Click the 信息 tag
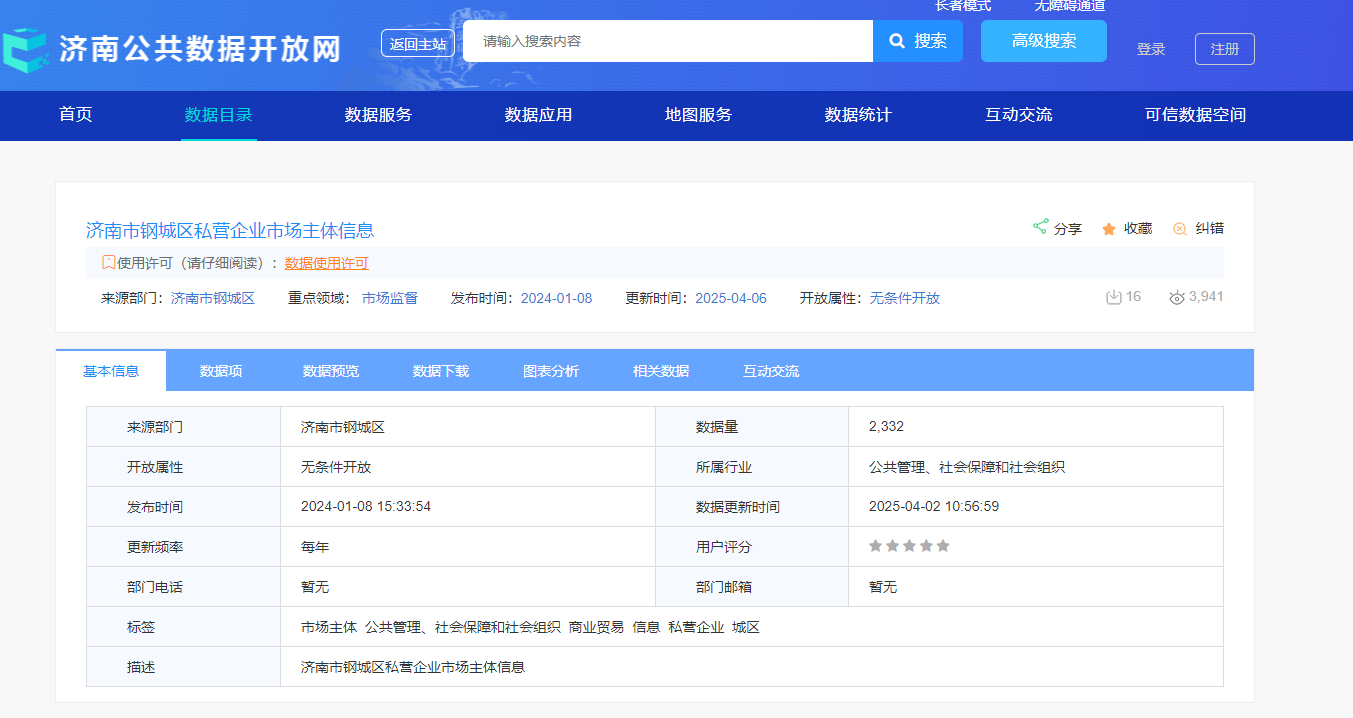The height and width of the screenshot is (718, 1353). (x=646, y=627)
